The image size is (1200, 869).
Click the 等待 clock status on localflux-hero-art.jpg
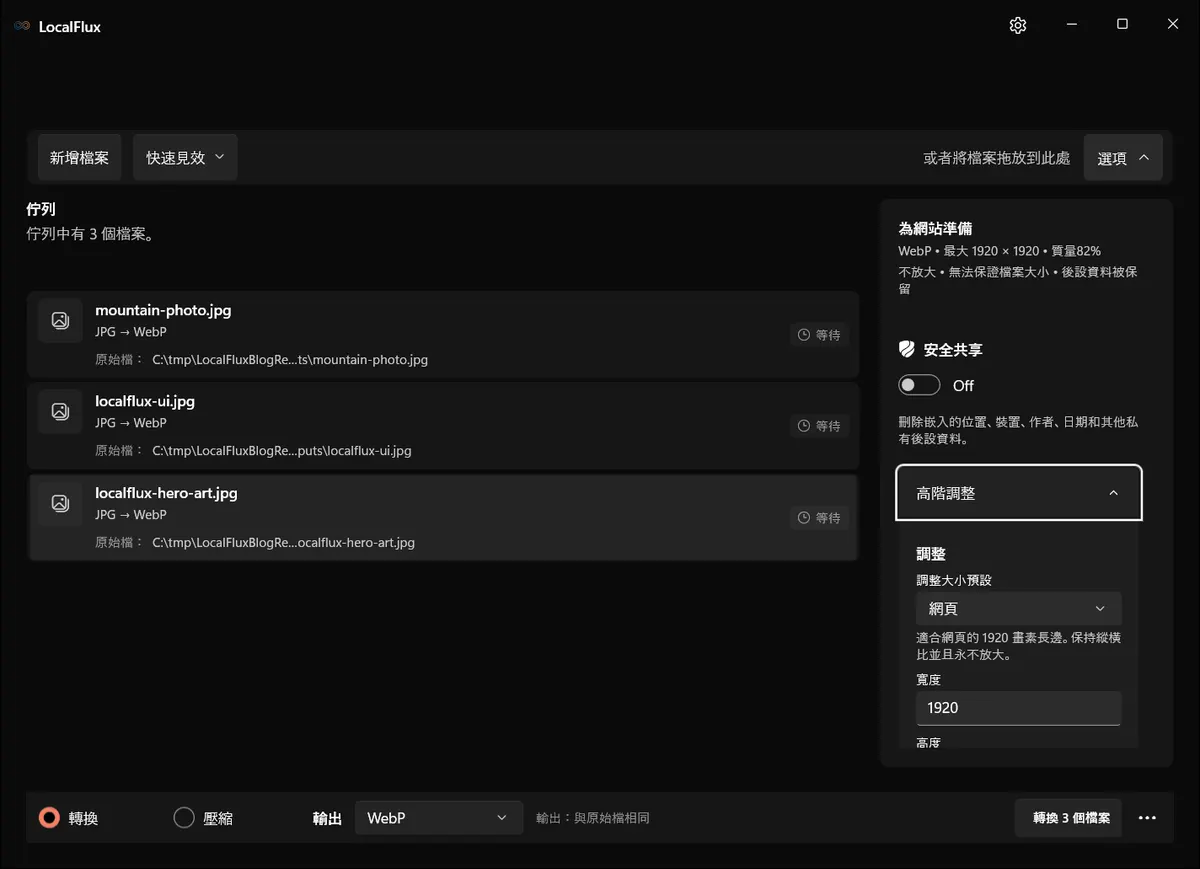tap(819, 518)
